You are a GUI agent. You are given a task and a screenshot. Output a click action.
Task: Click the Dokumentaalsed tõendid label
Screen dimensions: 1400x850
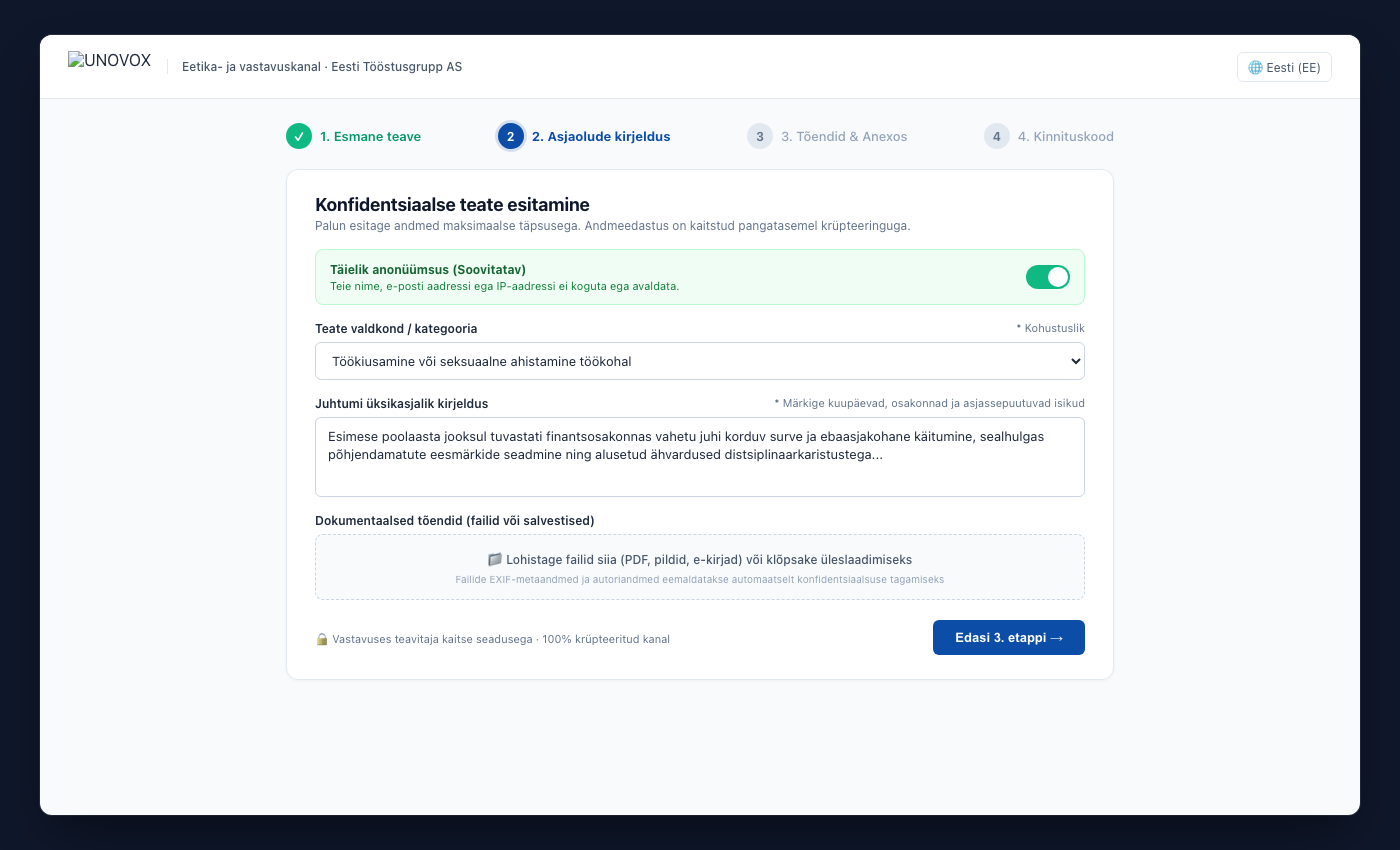click(455, 520)
